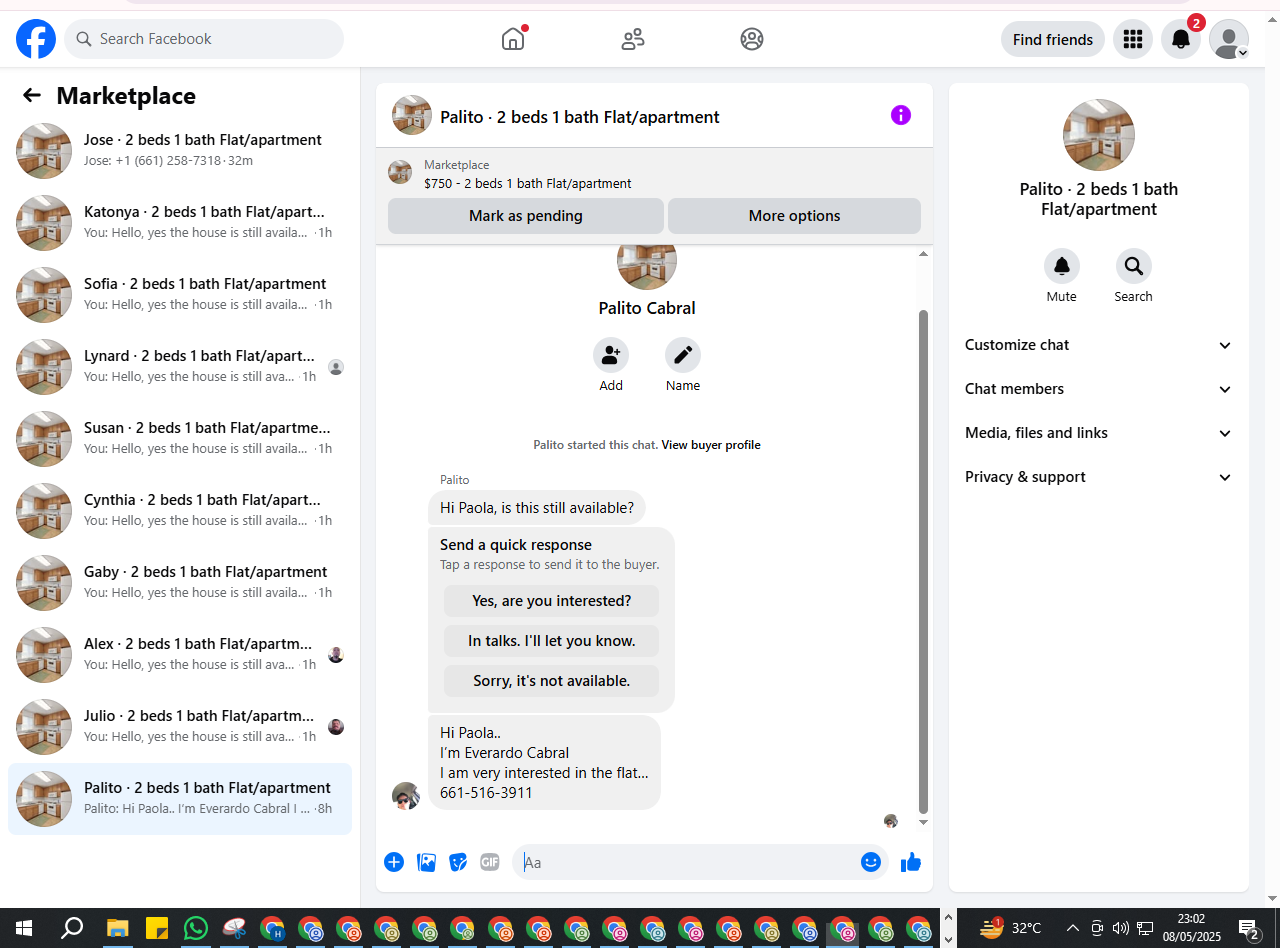Open conversation information purple icon
This screenshot has height=948, width=1280.
pos(901,115)
